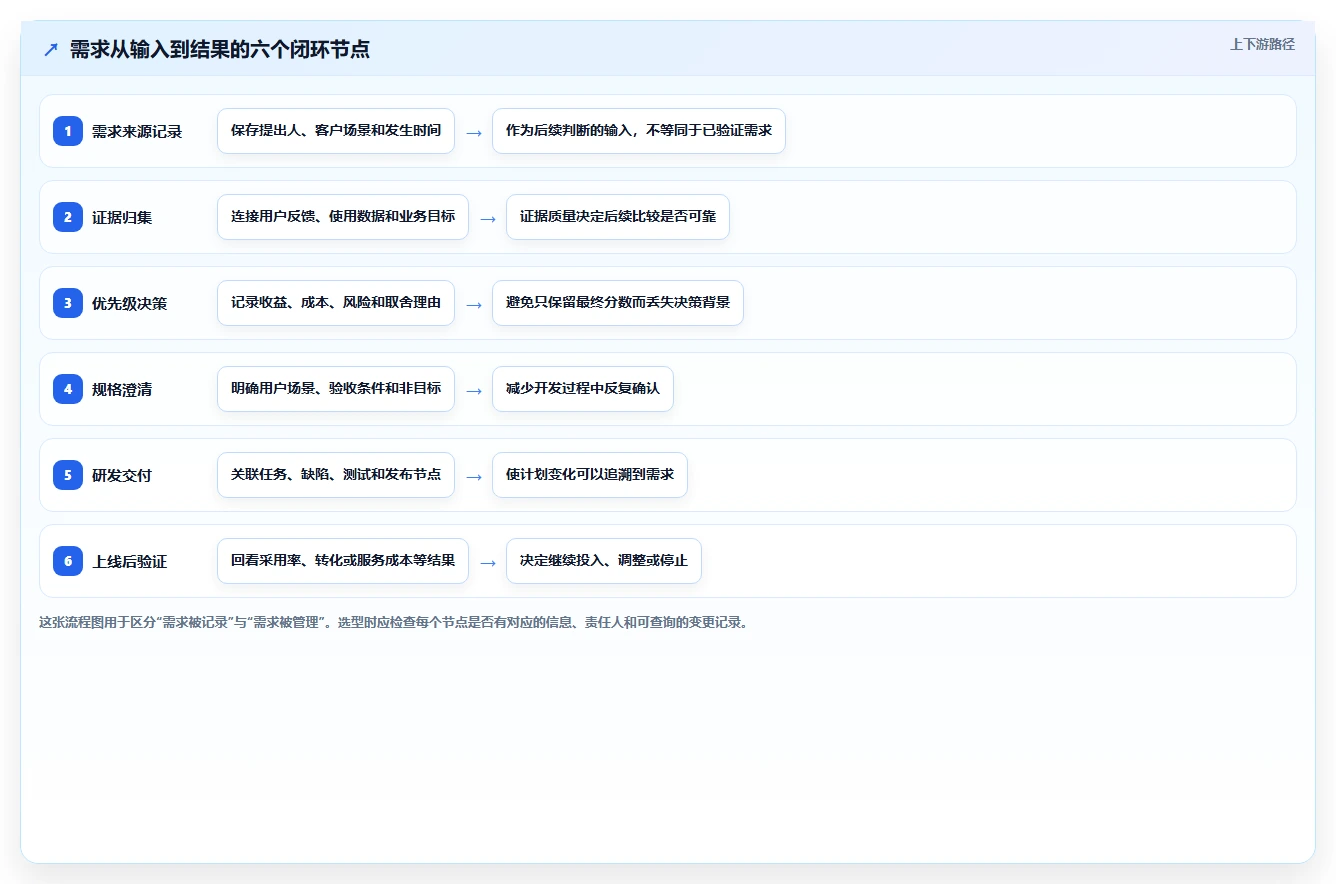This screenshot has width=1336, height=884.
Task: Click the arrow in the 上线后验证 row
Action: (x=488, y=562)
